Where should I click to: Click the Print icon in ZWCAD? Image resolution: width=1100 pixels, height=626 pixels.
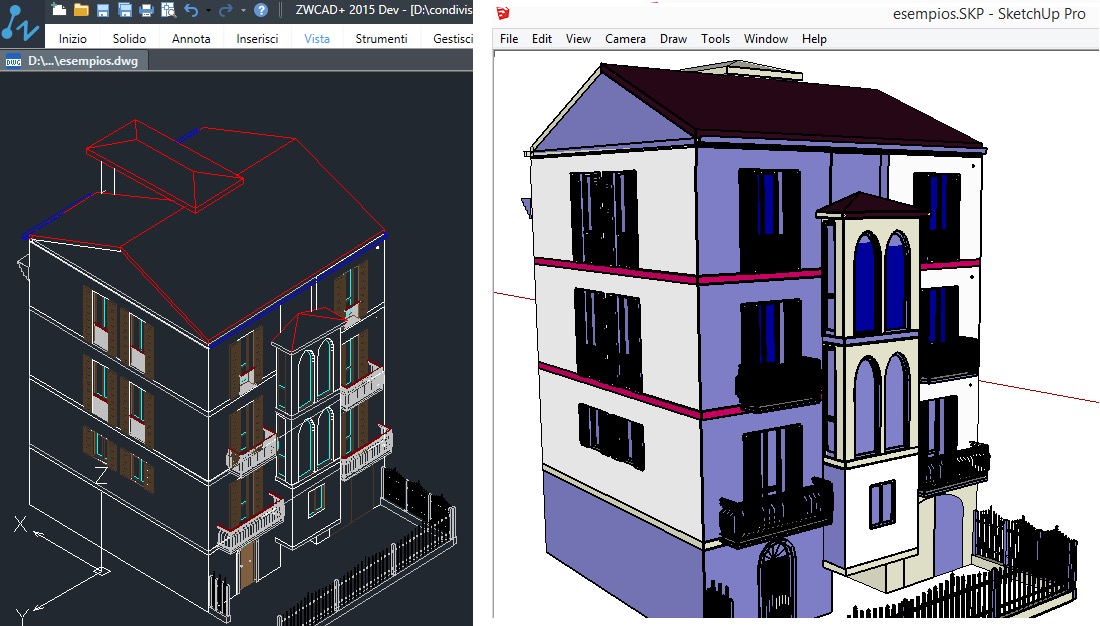[x=146, y=10]
